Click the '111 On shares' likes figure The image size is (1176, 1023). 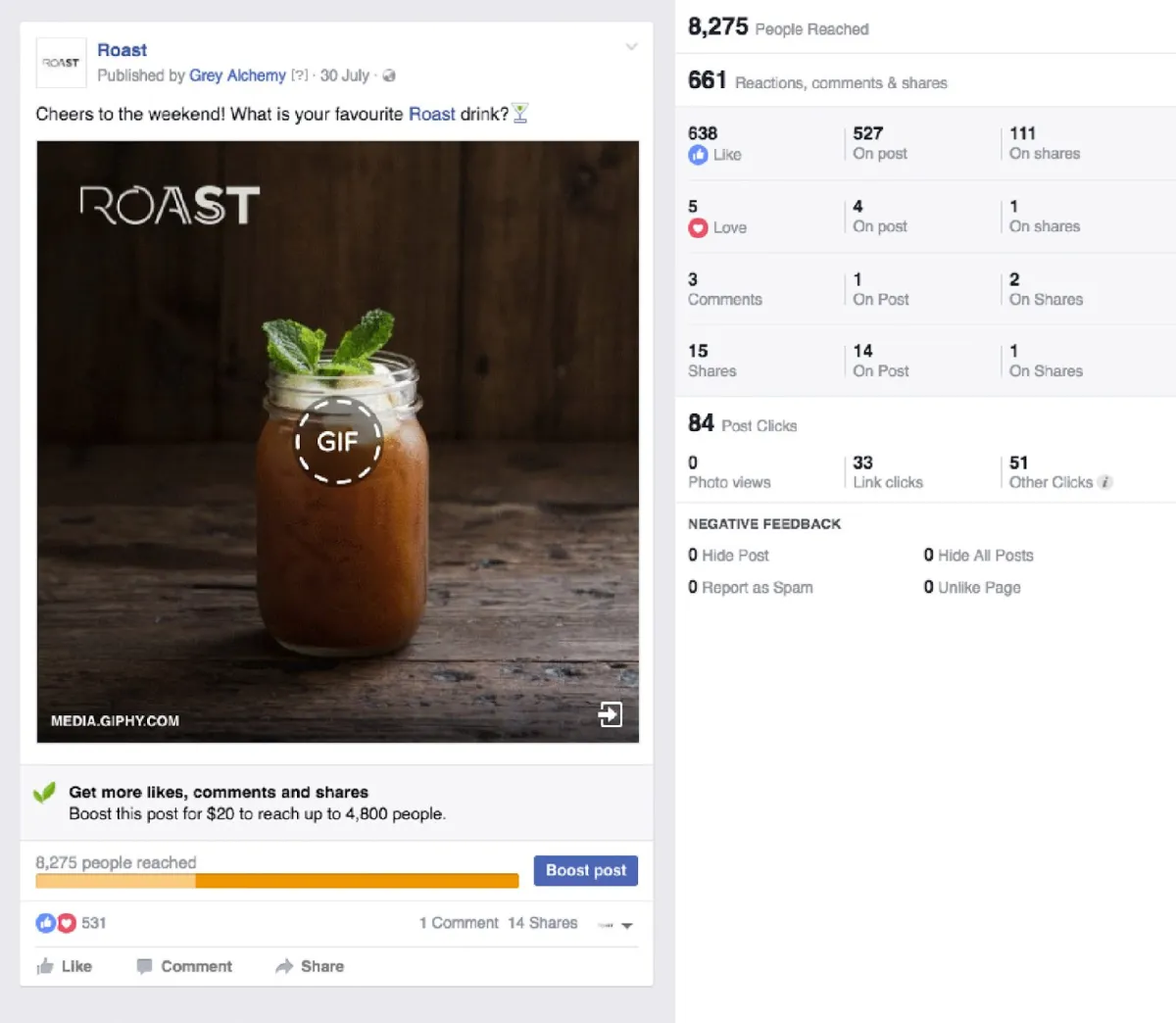tap(1045, 143)
